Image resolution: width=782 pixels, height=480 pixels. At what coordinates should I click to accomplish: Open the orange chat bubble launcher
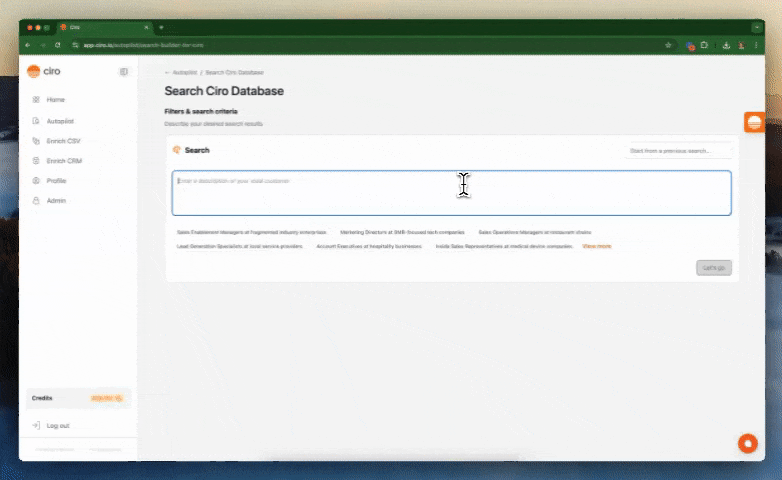click(748, 444)
